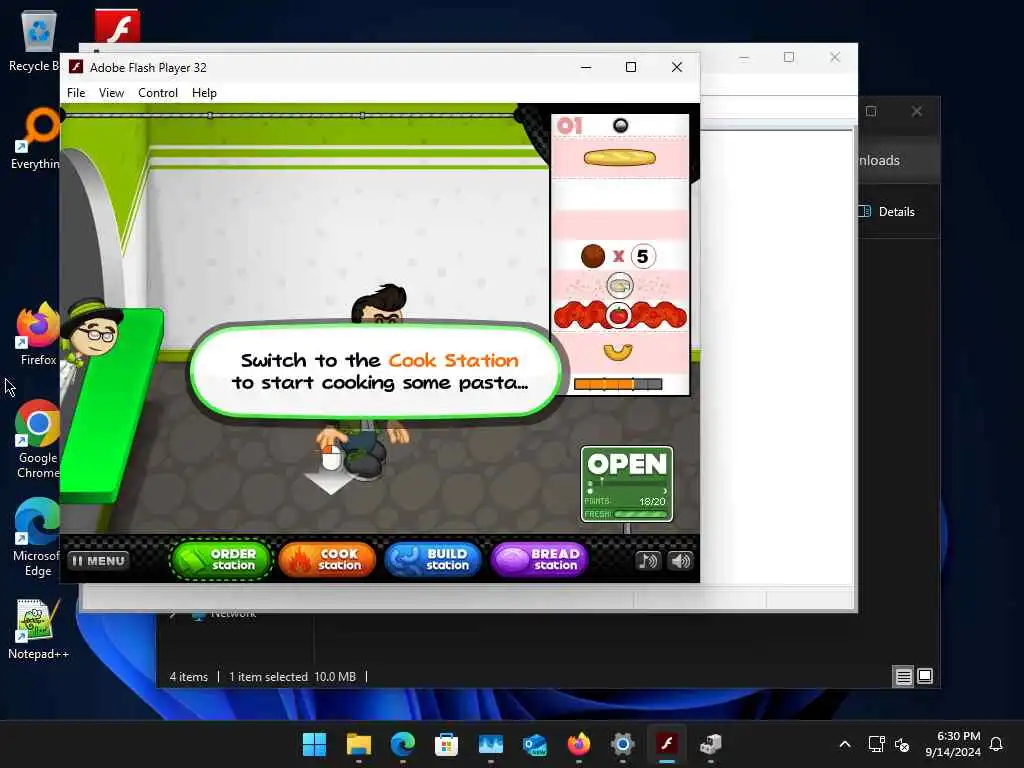The height and width of the screenshot is (768, 1024).
Task: Click the meatball topping on the ticket
Action: click(x=593, y=256)
